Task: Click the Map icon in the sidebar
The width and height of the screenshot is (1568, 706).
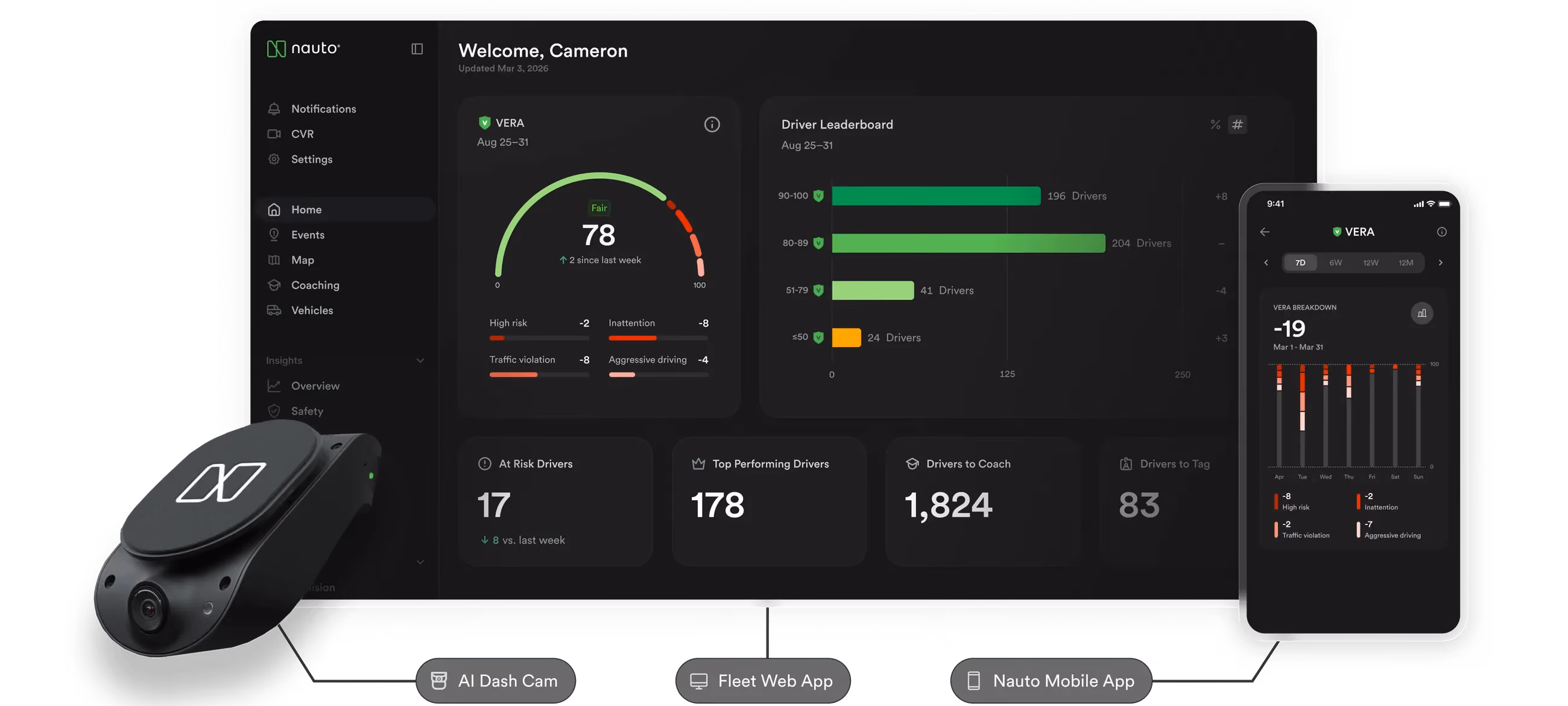Action: 274,260
